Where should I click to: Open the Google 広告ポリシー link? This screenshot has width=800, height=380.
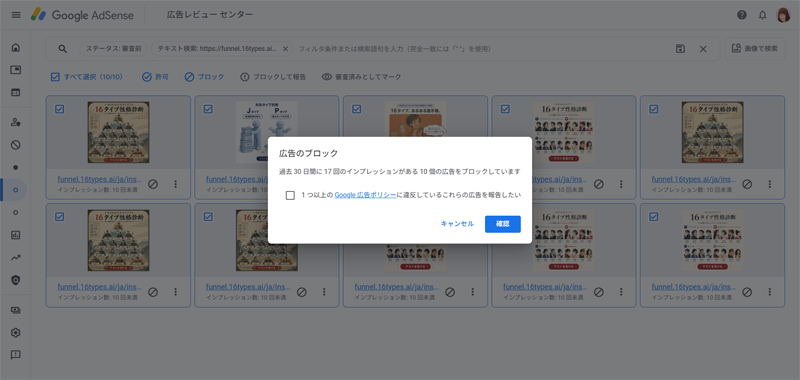(x=365, y=195)
